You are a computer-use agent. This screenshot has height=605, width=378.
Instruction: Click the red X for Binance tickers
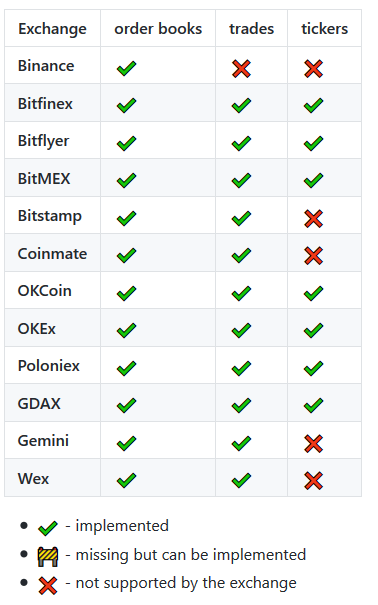point(313,69)
